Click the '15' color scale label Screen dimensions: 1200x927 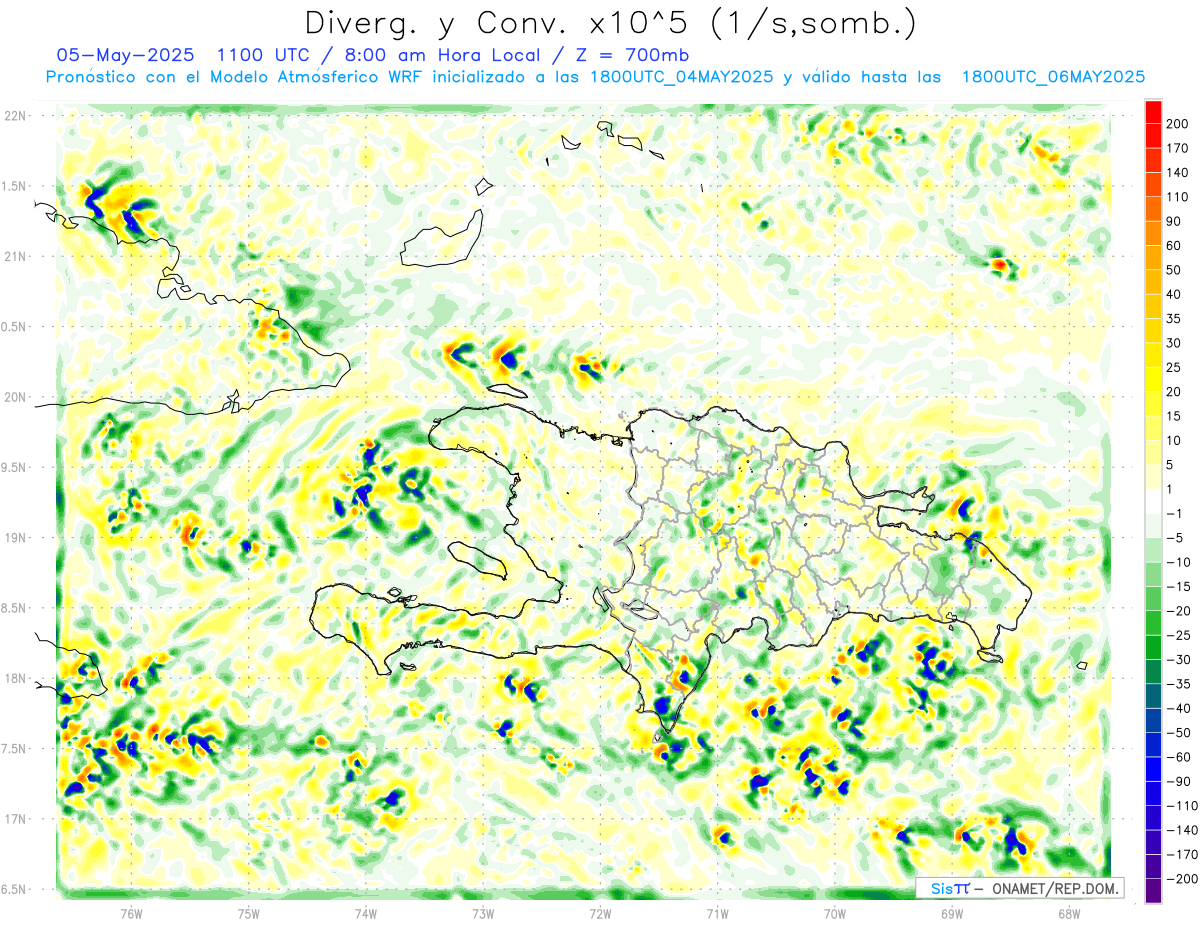coord(1174,416)
